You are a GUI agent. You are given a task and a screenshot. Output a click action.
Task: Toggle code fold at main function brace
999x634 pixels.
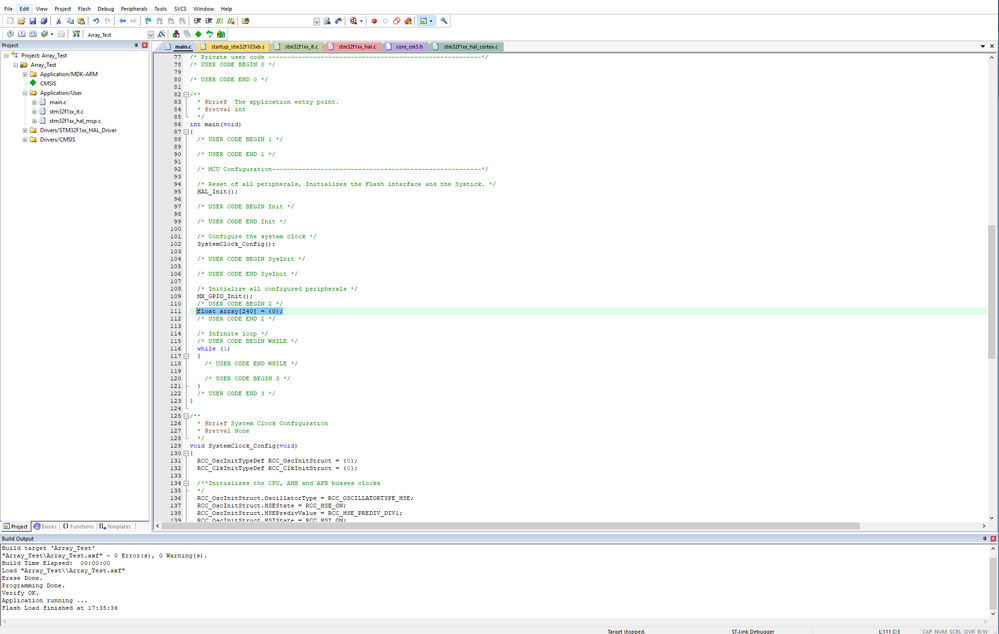click(x=186, y=132)
